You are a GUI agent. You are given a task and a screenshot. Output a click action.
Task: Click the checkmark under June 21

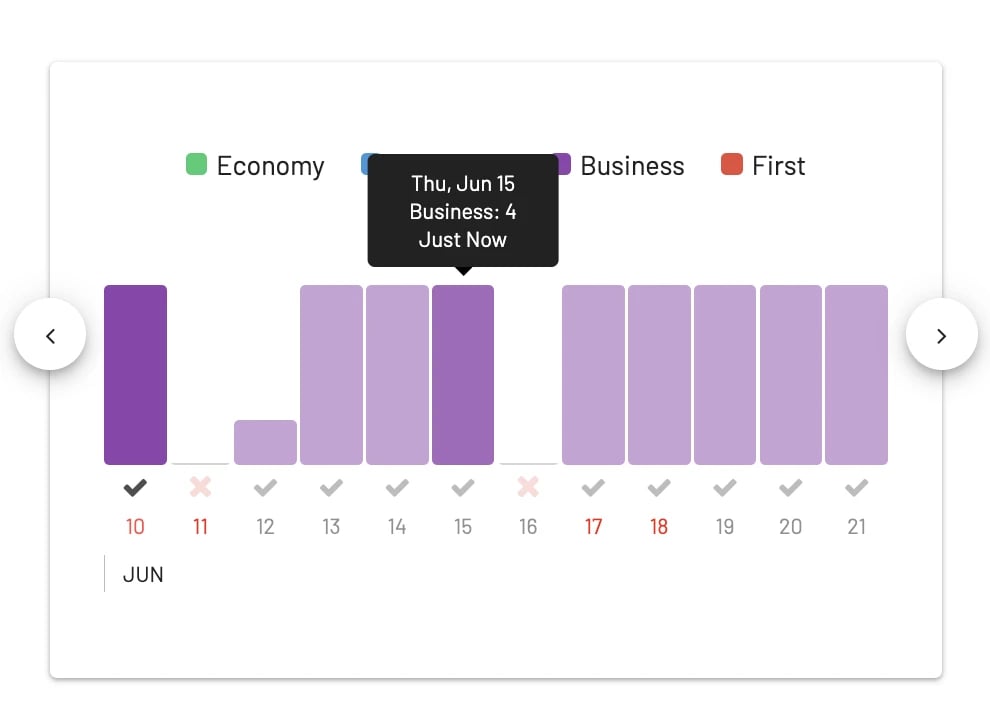click(856, 487)
